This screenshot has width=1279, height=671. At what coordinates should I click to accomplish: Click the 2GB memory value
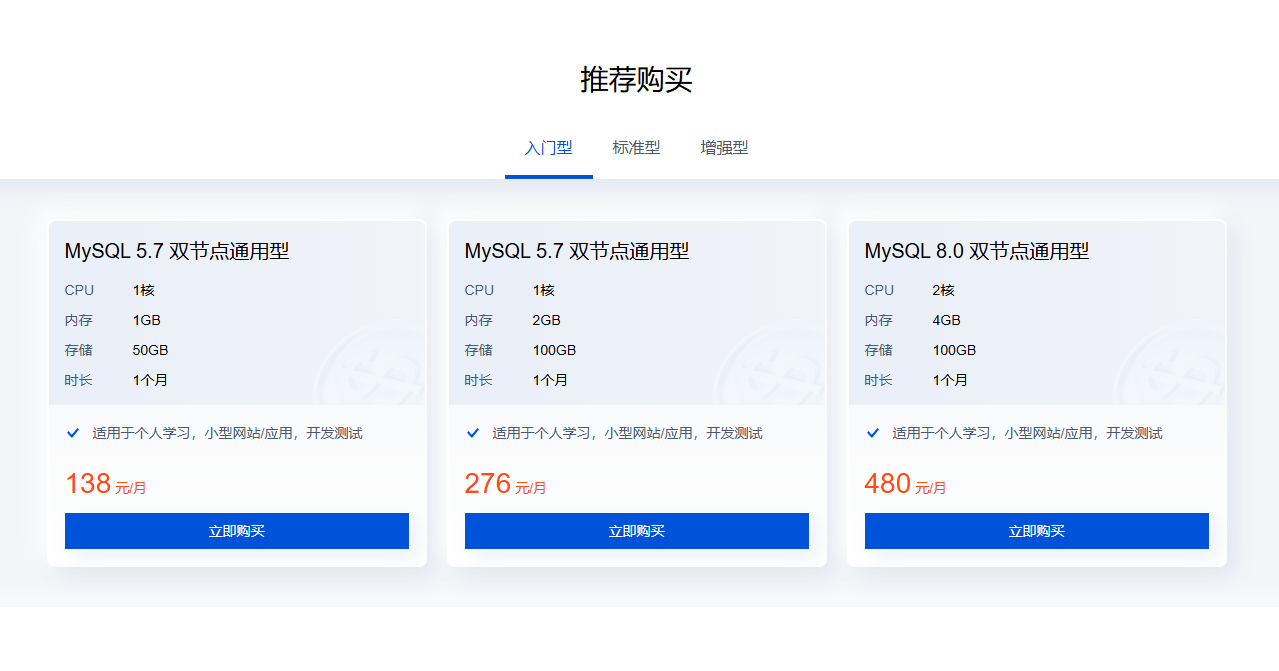[x=547, y=320]
